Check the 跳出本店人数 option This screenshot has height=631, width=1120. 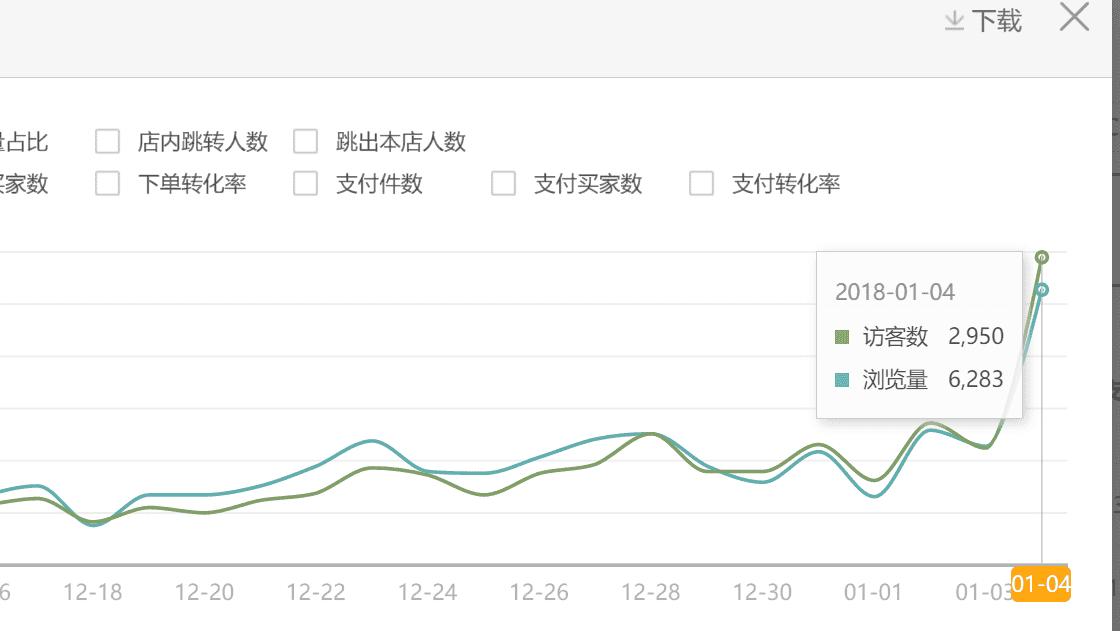coord(306,142)
